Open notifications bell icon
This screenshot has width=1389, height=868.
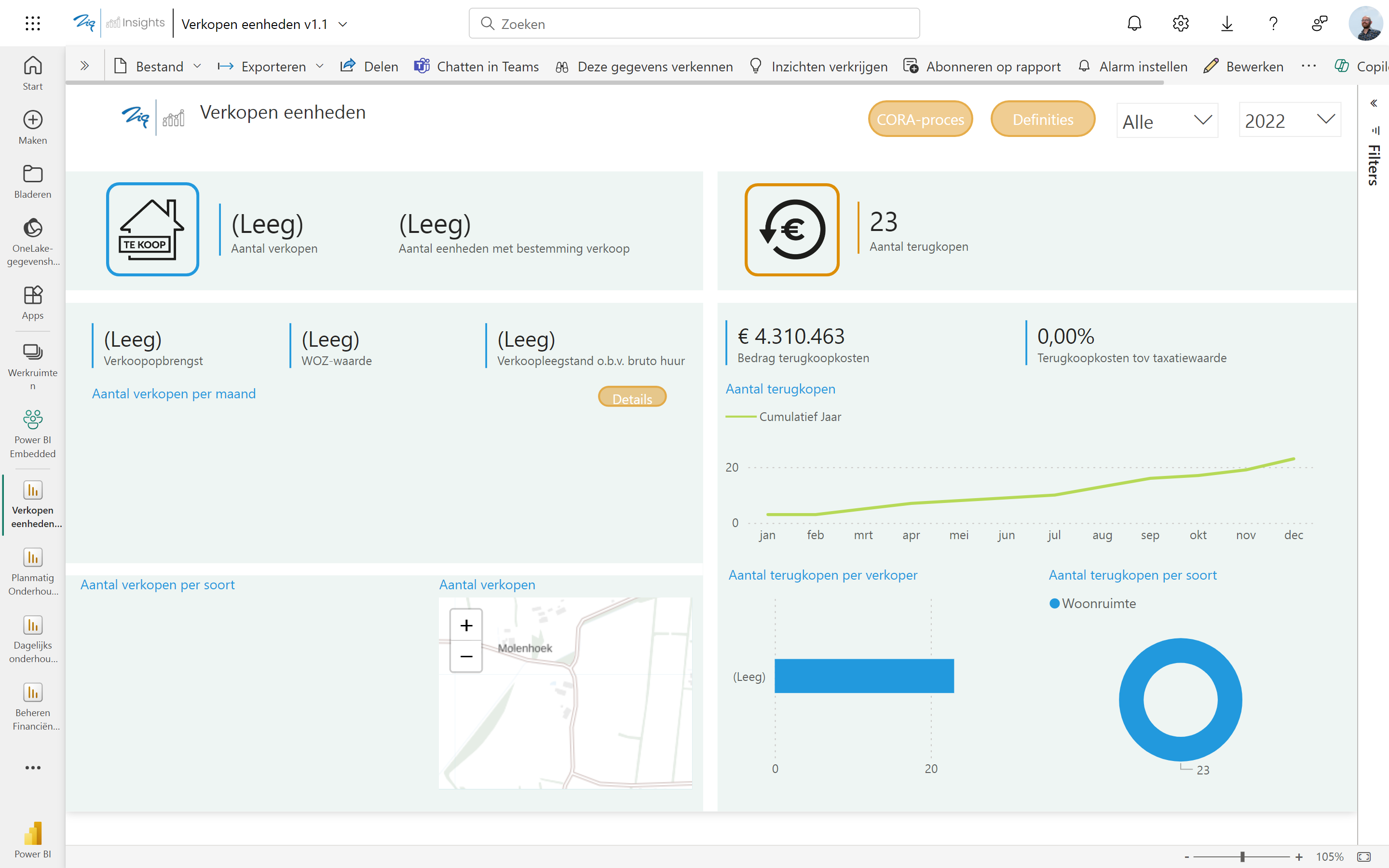pyautogui.click(x=1134, y=24)
